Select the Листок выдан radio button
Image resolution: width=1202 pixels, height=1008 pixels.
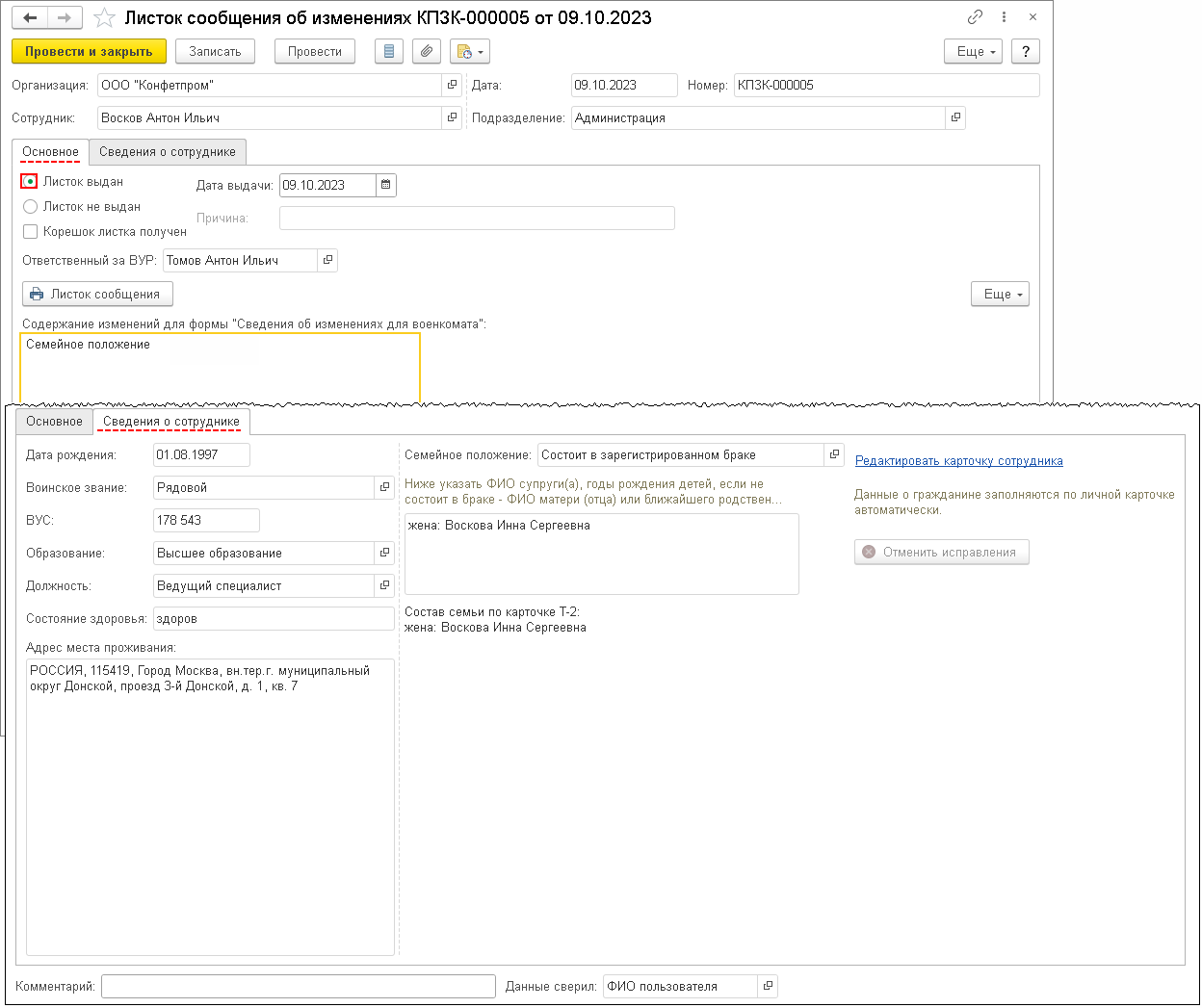[x=30, y=181]
